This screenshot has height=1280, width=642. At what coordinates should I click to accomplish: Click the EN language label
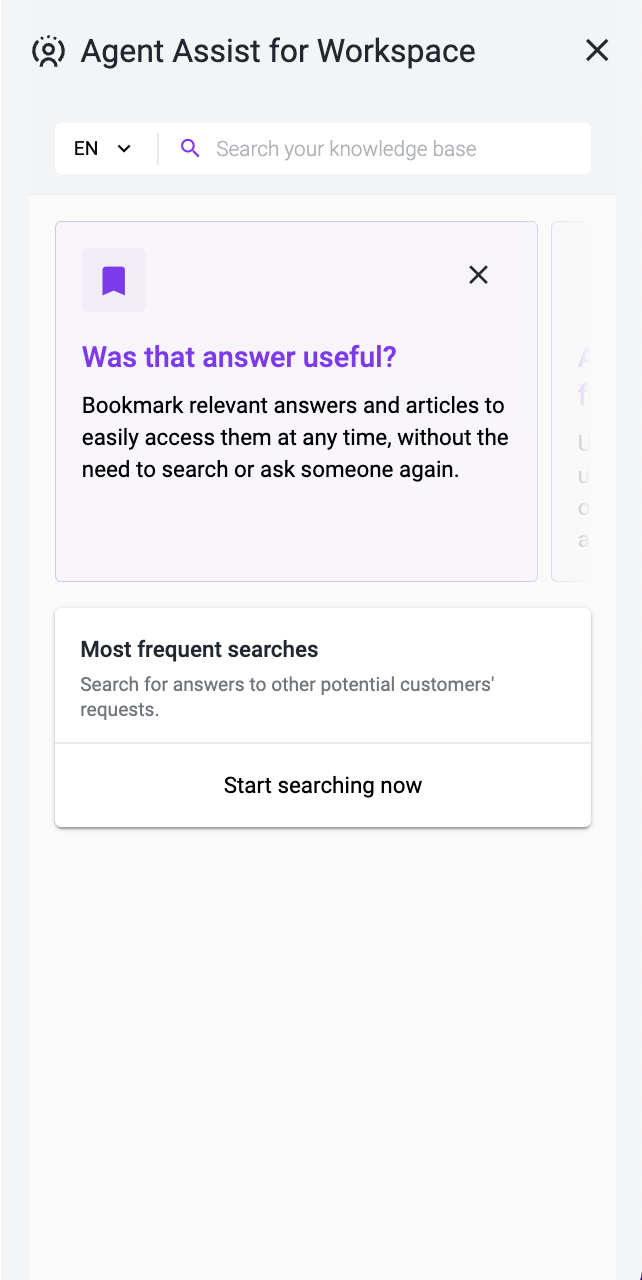point(86,149)
